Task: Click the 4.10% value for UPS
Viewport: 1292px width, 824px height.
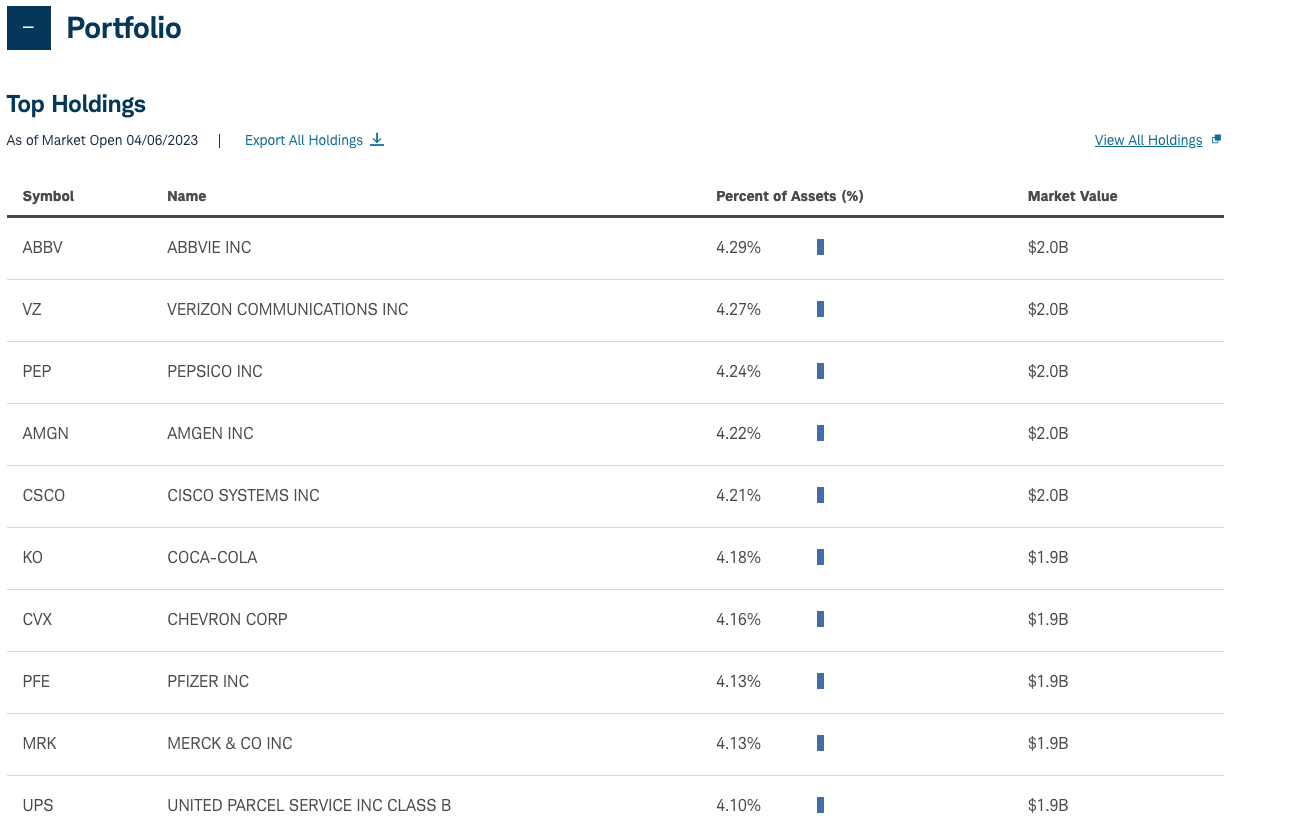Action: pos(738,805)
